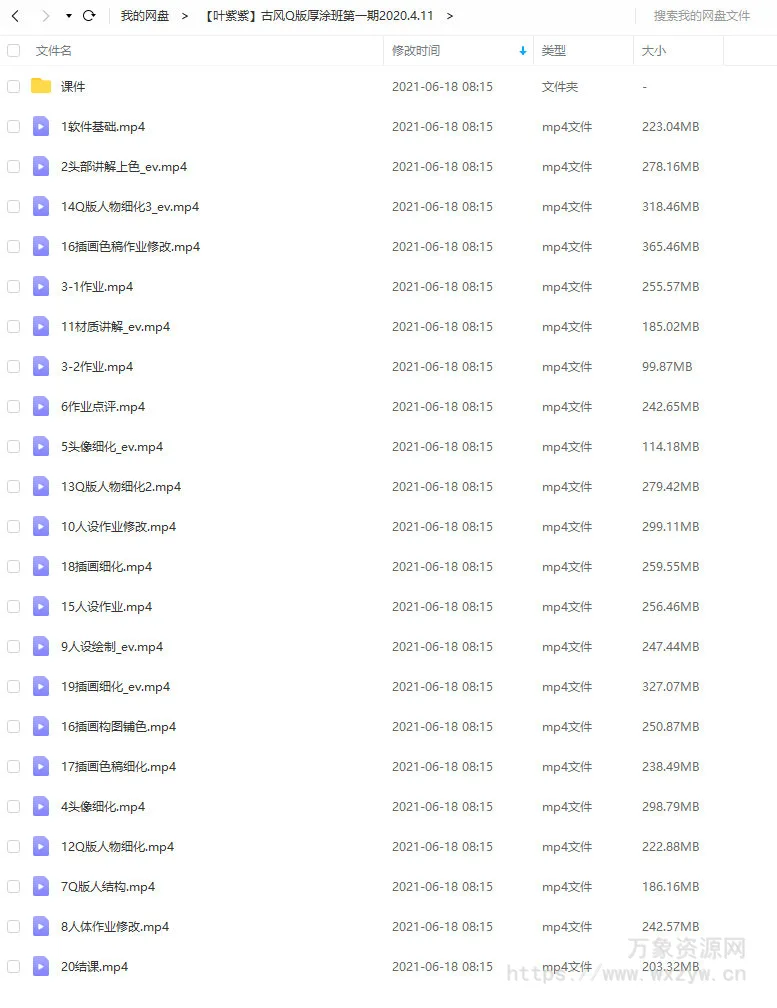Image resolution: width=777 pixels, height=1008 pixels.
Task: Click video icon for 1软件基础.mp4
Action: point(41,126)
